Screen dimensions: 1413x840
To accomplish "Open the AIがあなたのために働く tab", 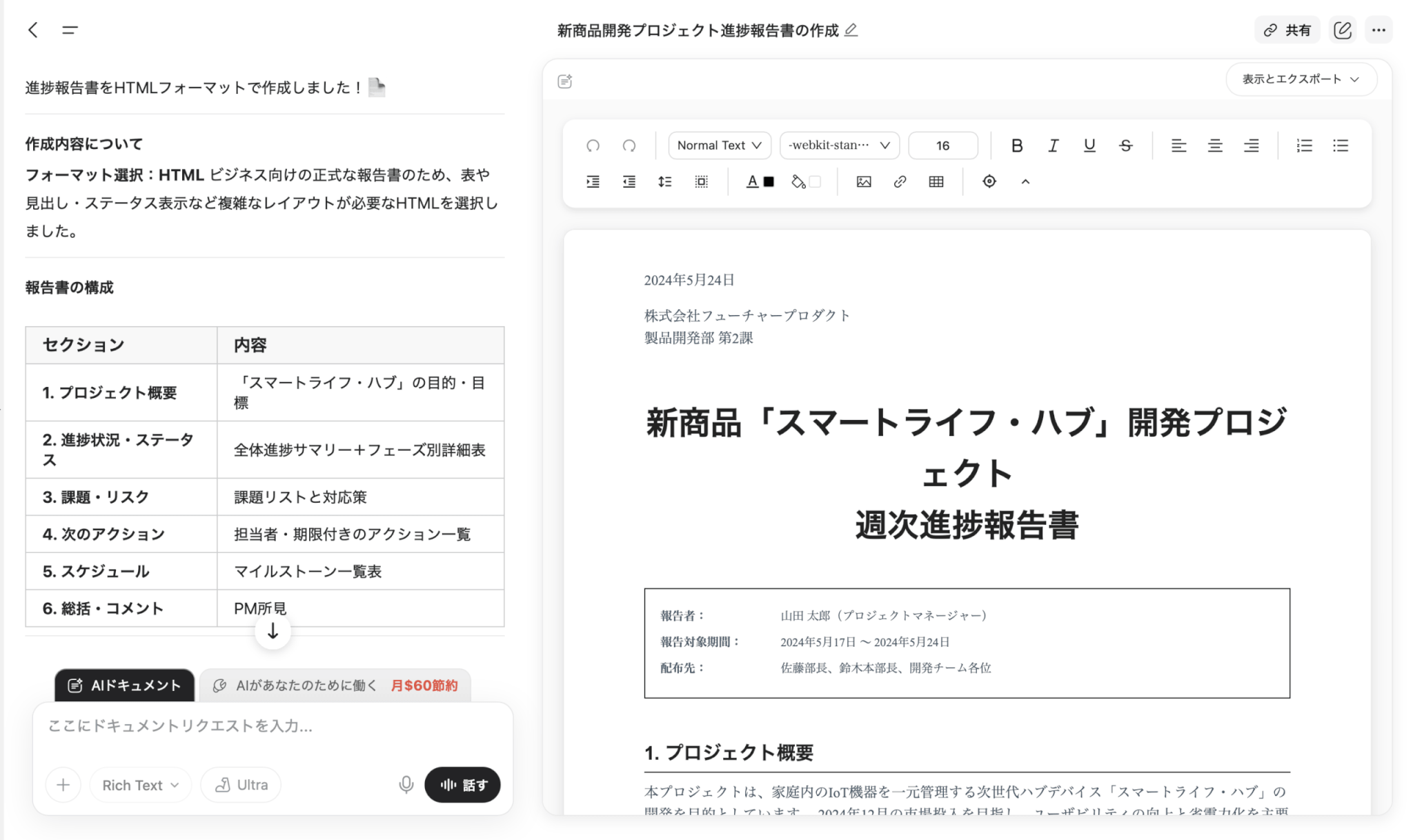I will click(335, 686).
